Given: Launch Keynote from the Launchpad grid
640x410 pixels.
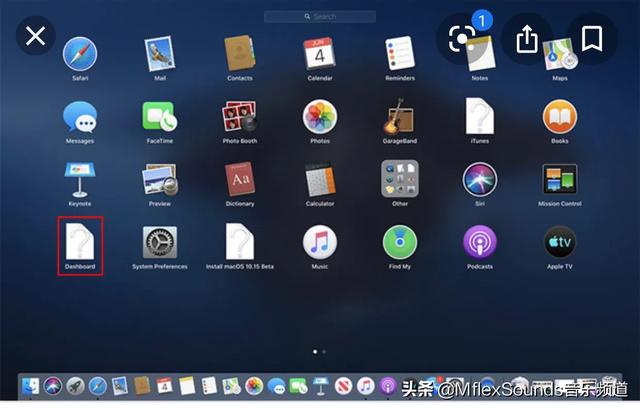Looking at the screenshot, I should click(80, 180).
